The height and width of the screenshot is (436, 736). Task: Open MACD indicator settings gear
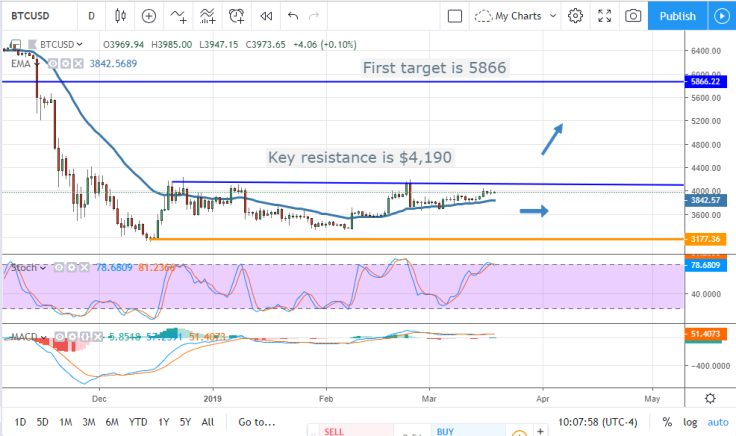tap(72, 337)
